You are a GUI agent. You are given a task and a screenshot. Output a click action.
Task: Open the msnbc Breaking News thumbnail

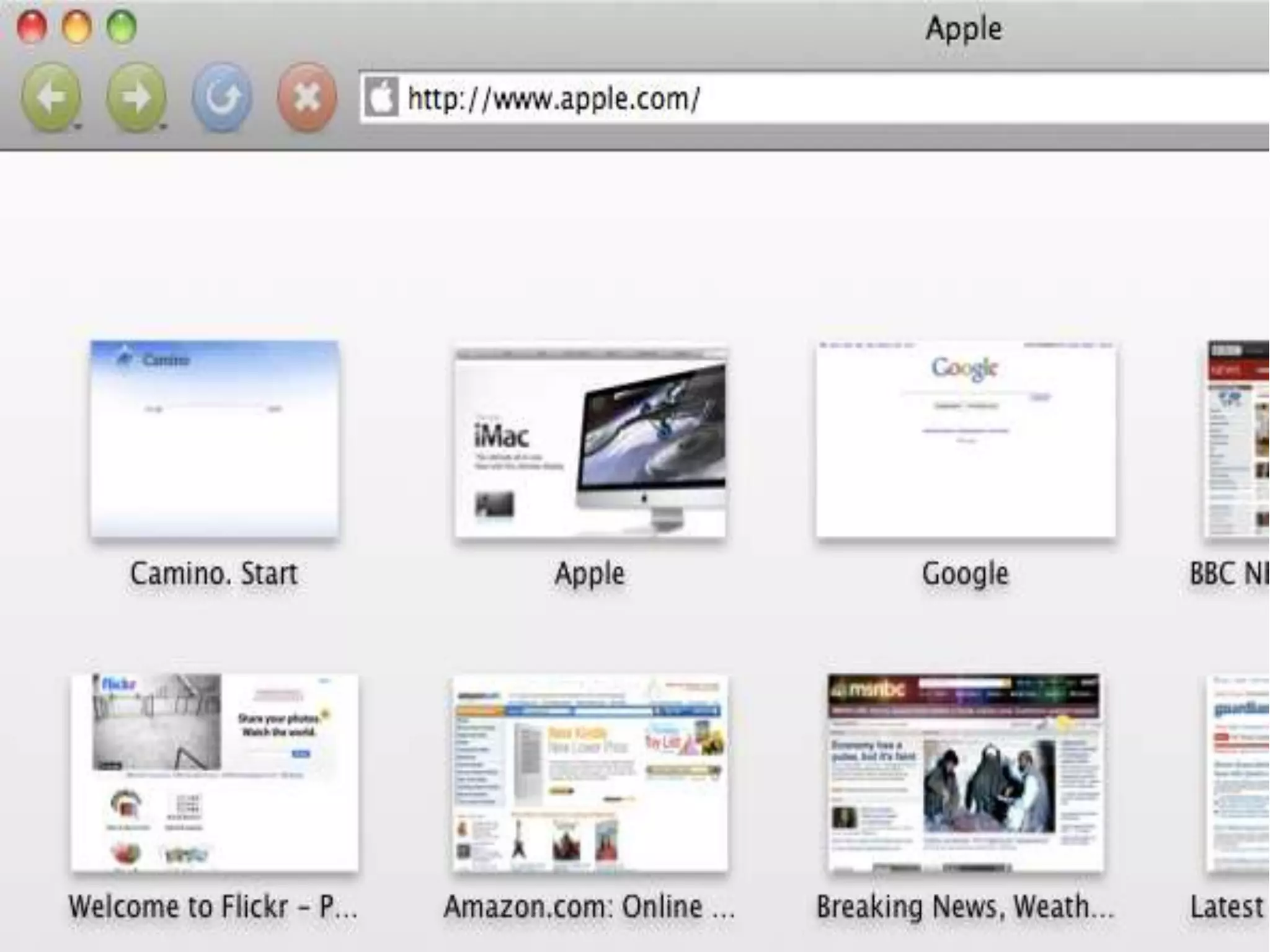click(966, 772)
